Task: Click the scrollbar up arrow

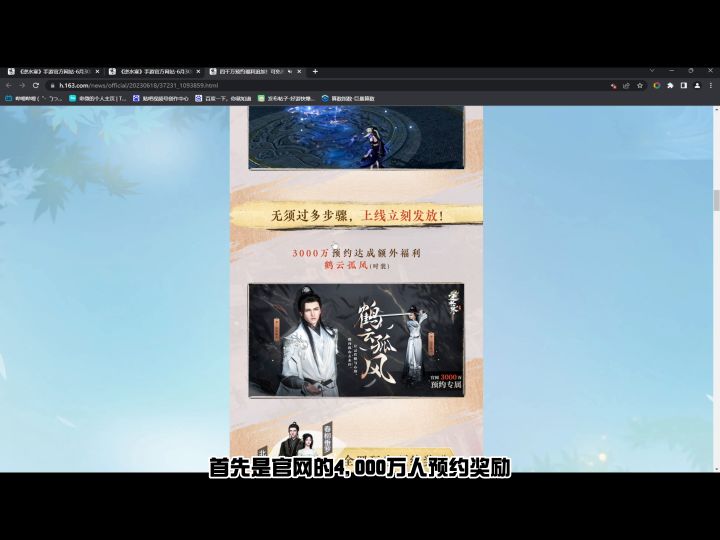Action: [x=716, y=109]
